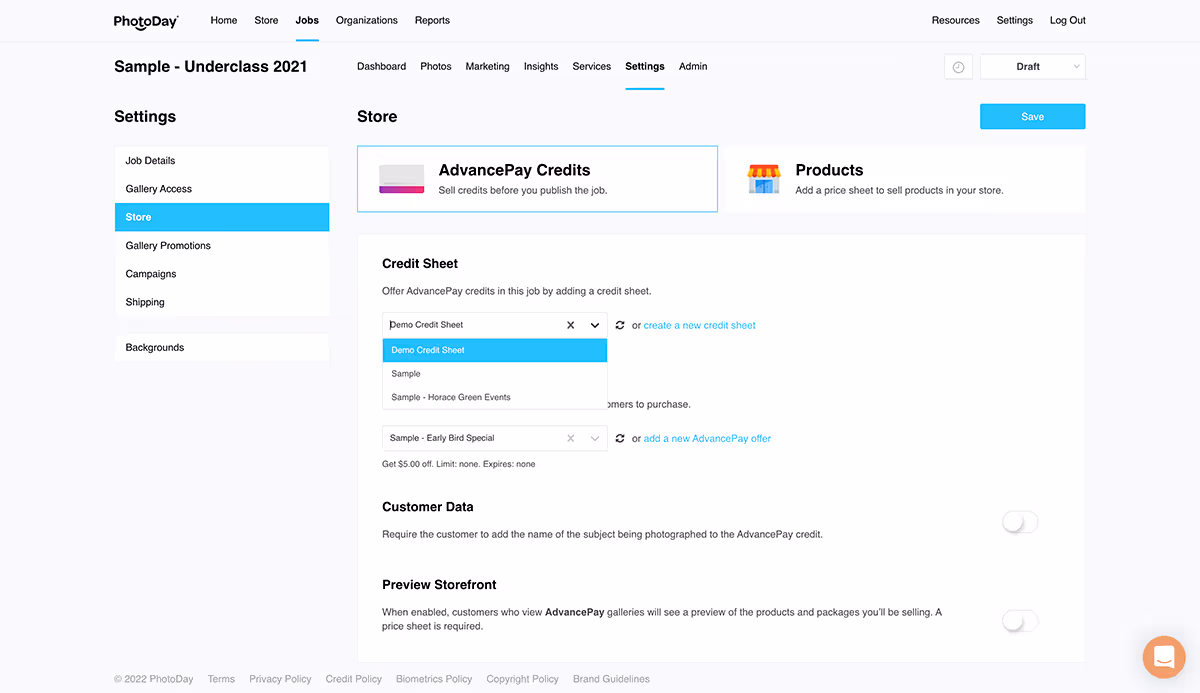Viewport: 1200px width, 693px height.
Task: Open Backgrounds settings
Action: [222, 347]
